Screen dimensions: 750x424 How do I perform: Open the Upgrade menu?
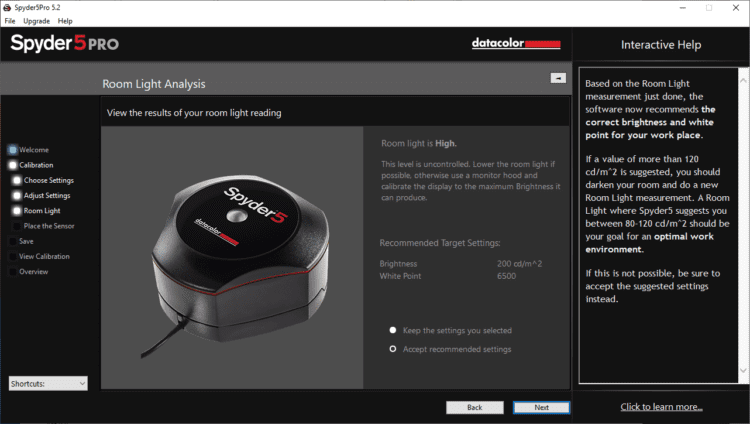[x=36, y=21]
